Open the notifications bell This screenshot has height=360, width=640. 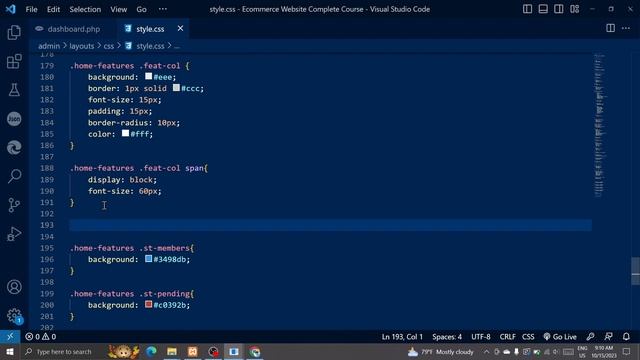pos(626,337)
